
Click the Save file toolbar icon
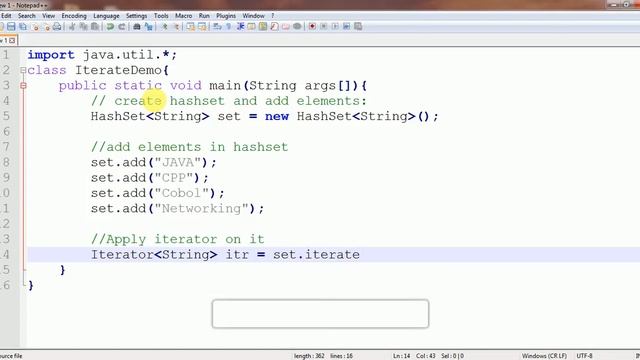[11, 27]
